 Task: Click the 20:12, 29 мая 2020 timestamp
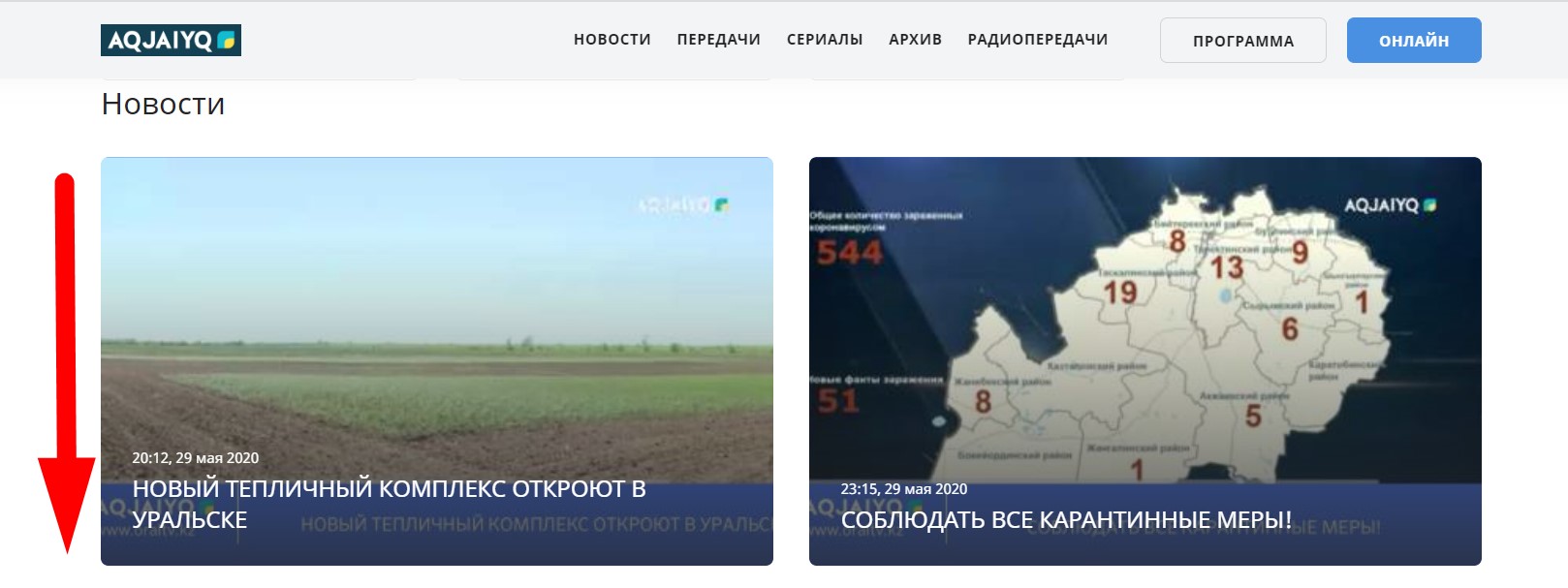coord(195,458)
